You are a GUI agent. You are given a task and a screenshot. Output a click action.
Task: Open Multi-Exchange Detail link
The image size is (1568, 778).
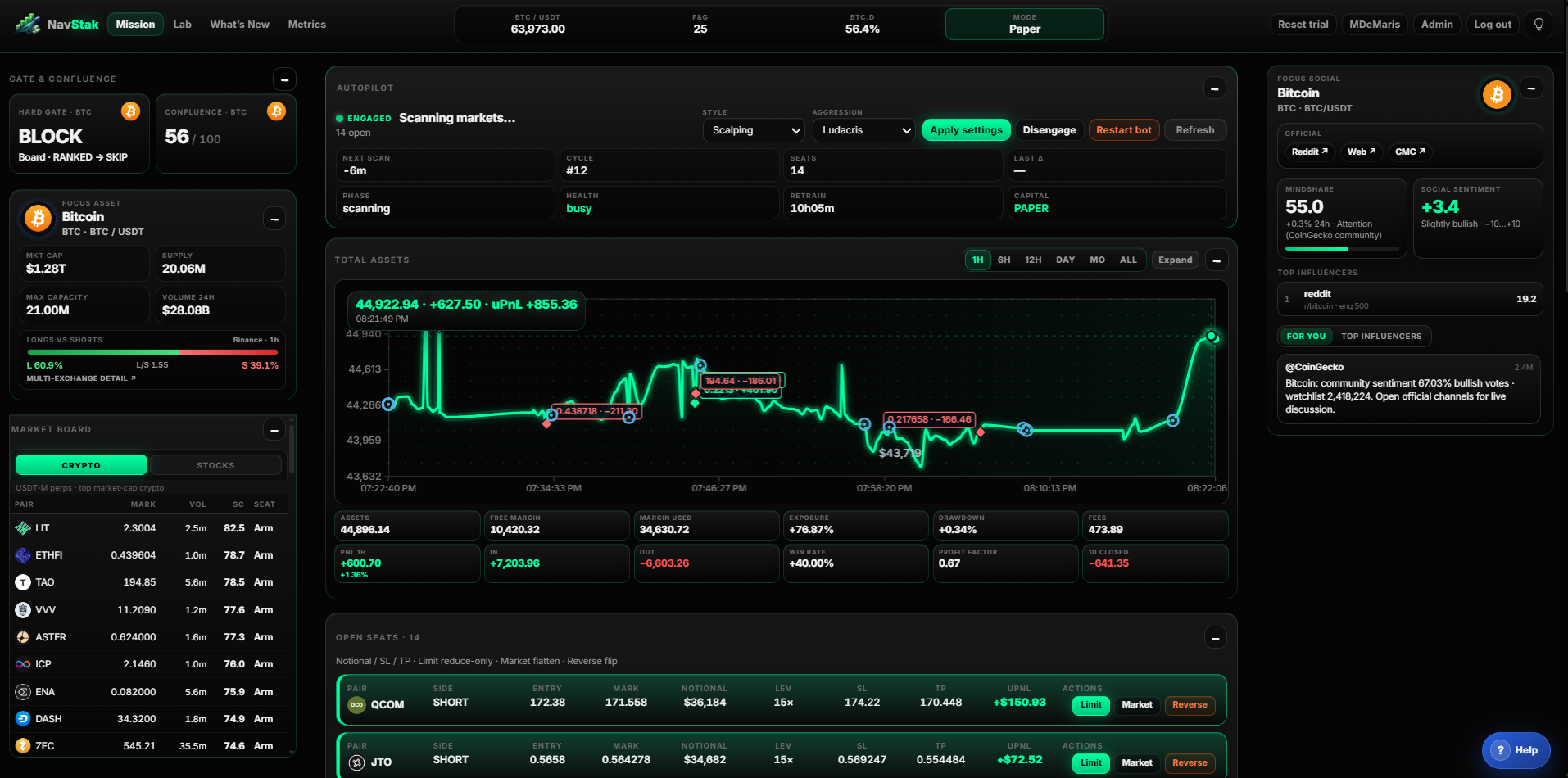pos(81,378)
